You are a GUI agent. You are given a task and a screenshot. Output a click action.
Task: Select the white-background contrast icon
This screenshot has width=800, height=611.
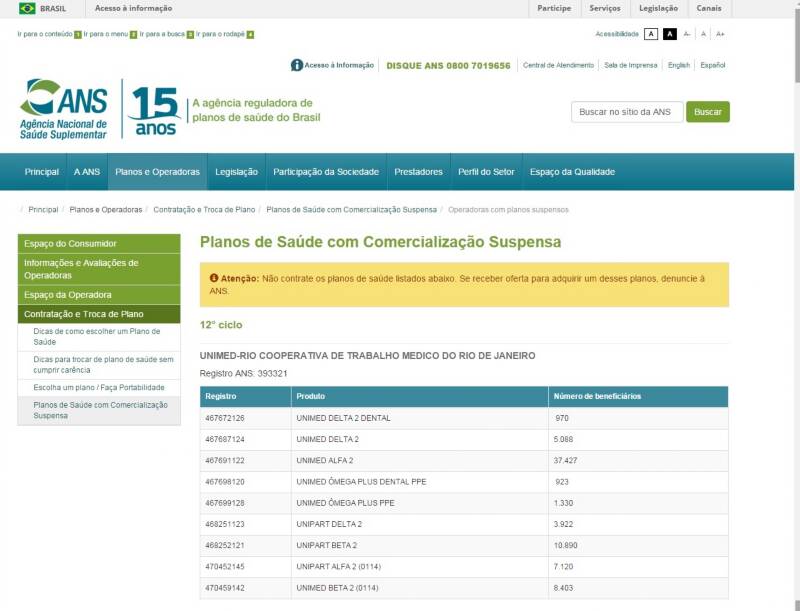click(651, 34)
